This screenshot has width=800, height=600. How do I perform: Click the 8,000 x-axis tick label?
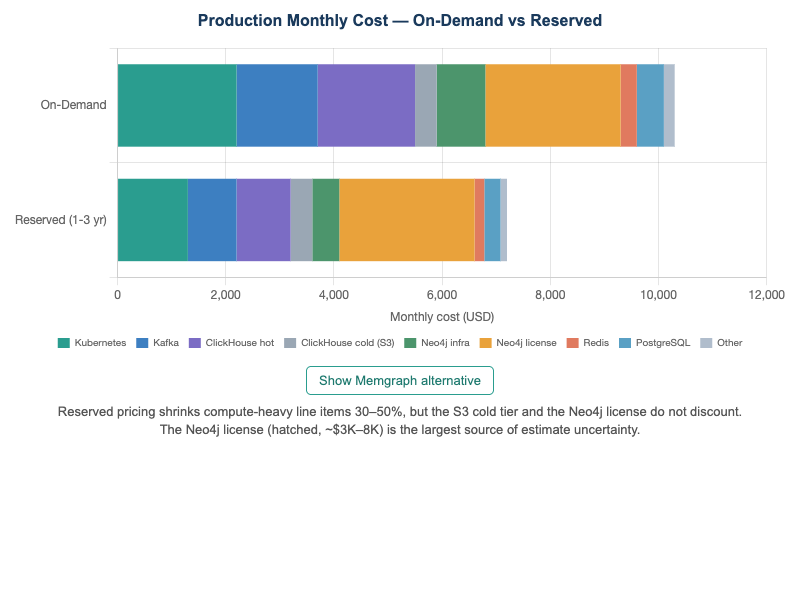point(550,295)
